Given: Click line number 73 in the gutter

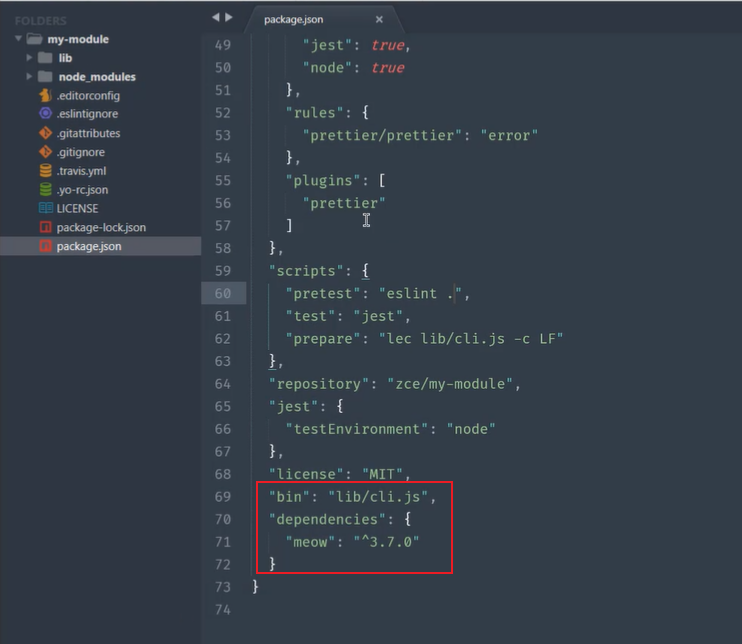Looking at the screenshot, I should coord(222,587).
